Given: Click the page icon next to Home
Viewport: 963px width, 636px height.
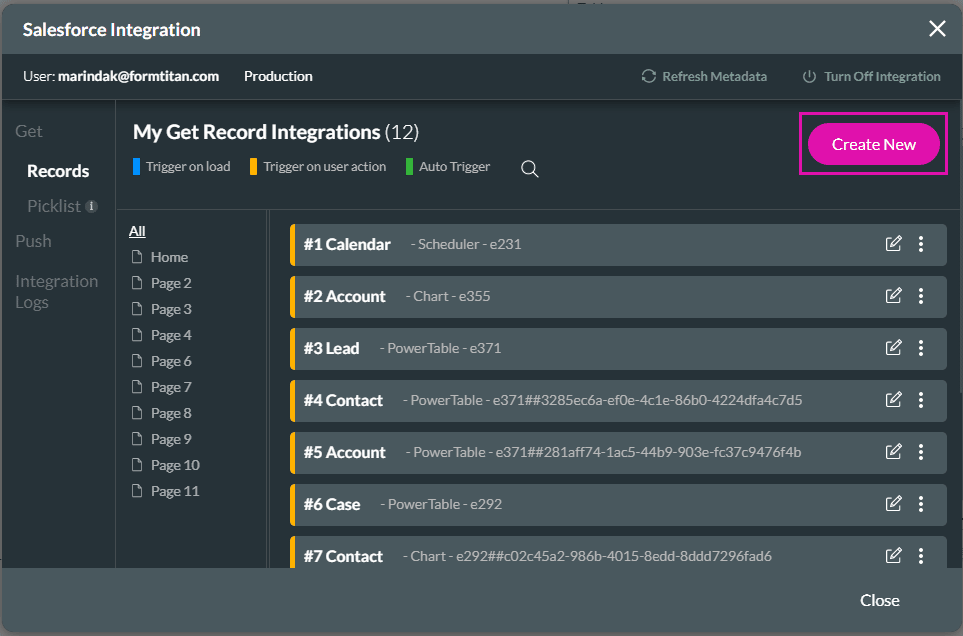Looking at the screenshot, I should pyautogui.click(x=140, y=256).
